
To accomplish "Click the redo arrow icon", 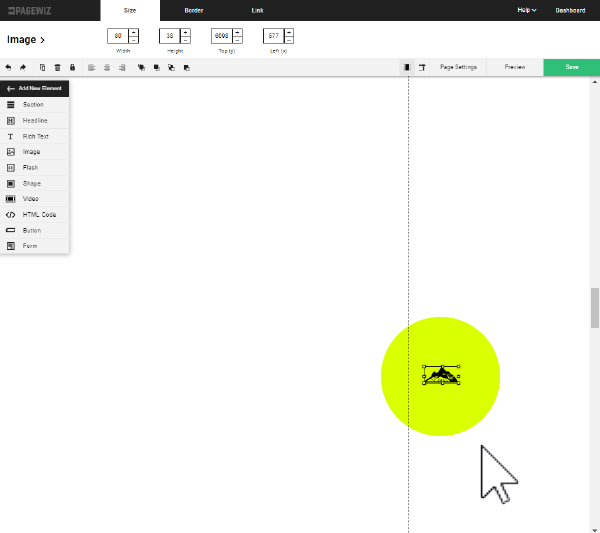I will coord(23,67).
